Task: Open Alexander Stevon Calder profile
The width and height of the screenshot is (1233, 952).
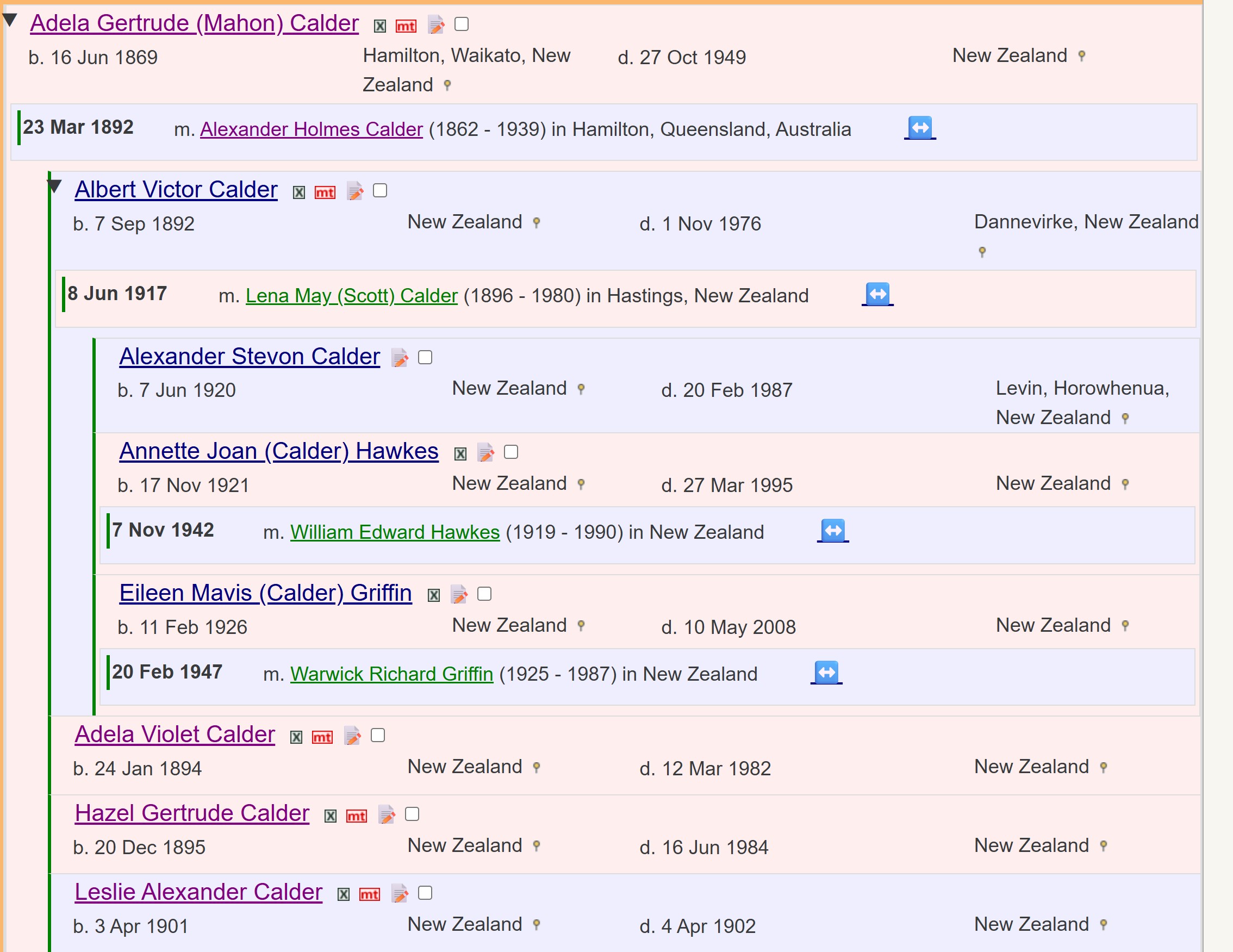Action: (x=250, y=357)
